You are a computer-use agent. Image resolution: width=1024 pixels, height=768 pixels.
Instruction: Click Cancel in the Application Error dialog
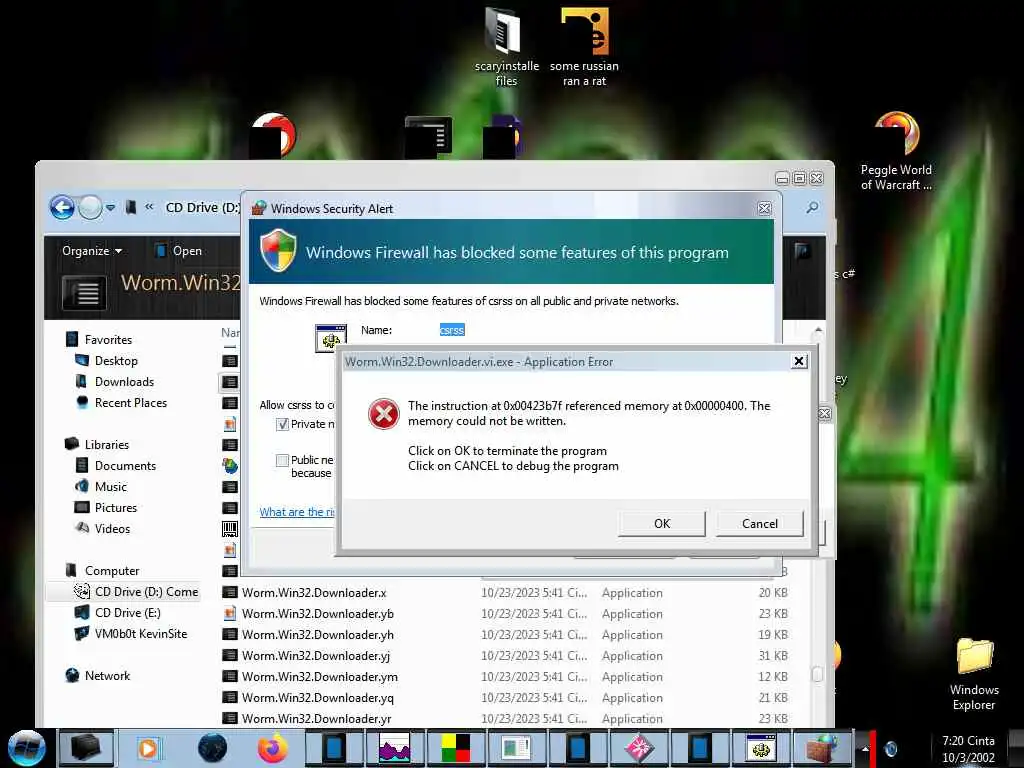point(760,523)
